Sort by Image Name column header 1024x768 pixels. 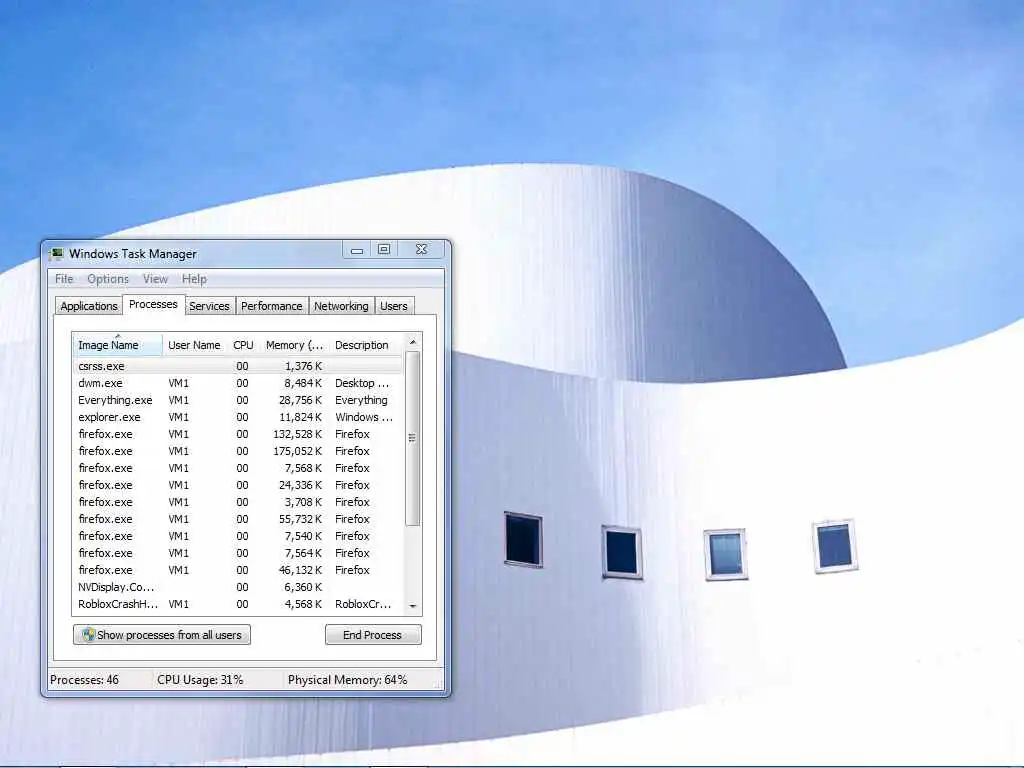pos(117,345)
